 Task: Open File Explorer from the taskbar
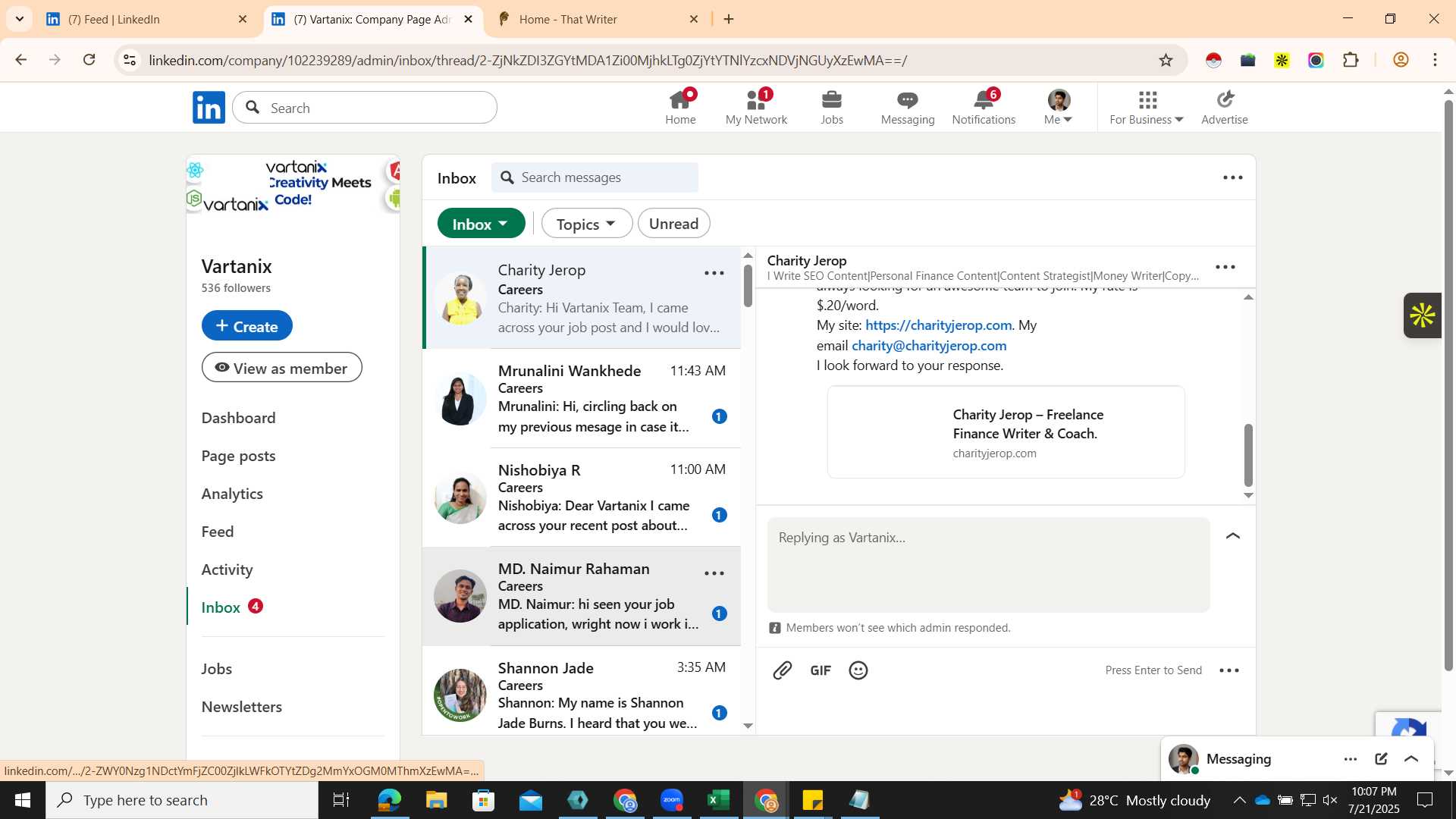tap(436, 800)
